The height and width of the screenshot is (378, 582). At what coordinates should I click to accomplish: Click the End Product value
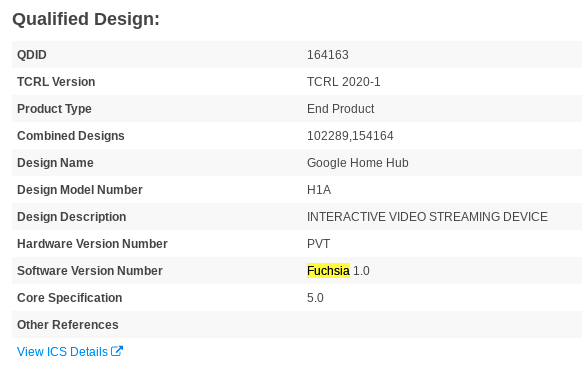pyautogui.click(x=340, y=109)
